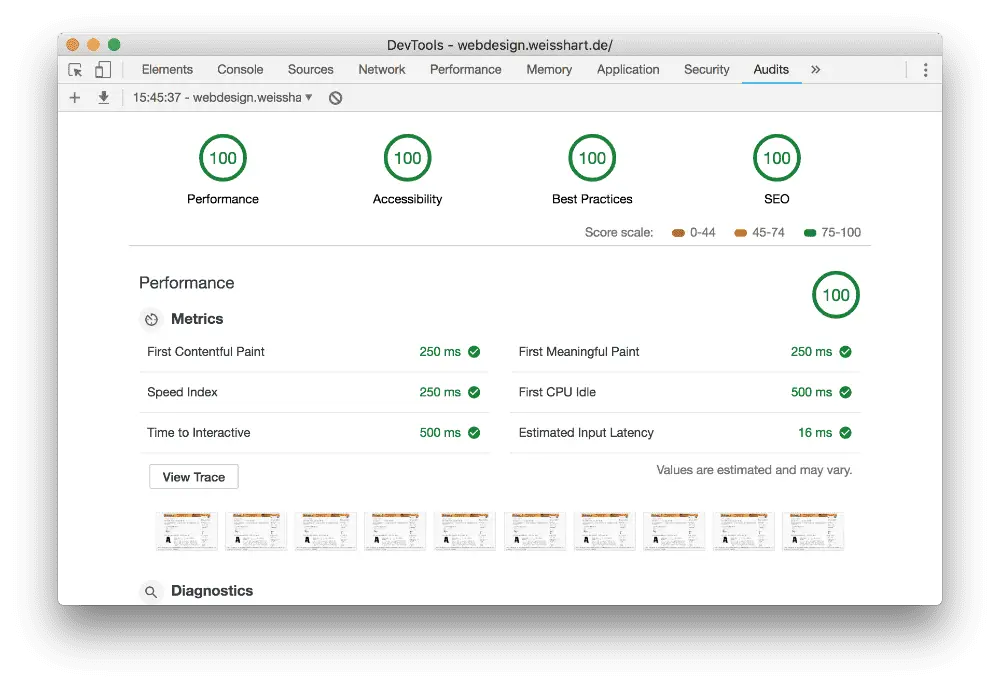Open the audit report selector dropdown

[x=223, y=98]
